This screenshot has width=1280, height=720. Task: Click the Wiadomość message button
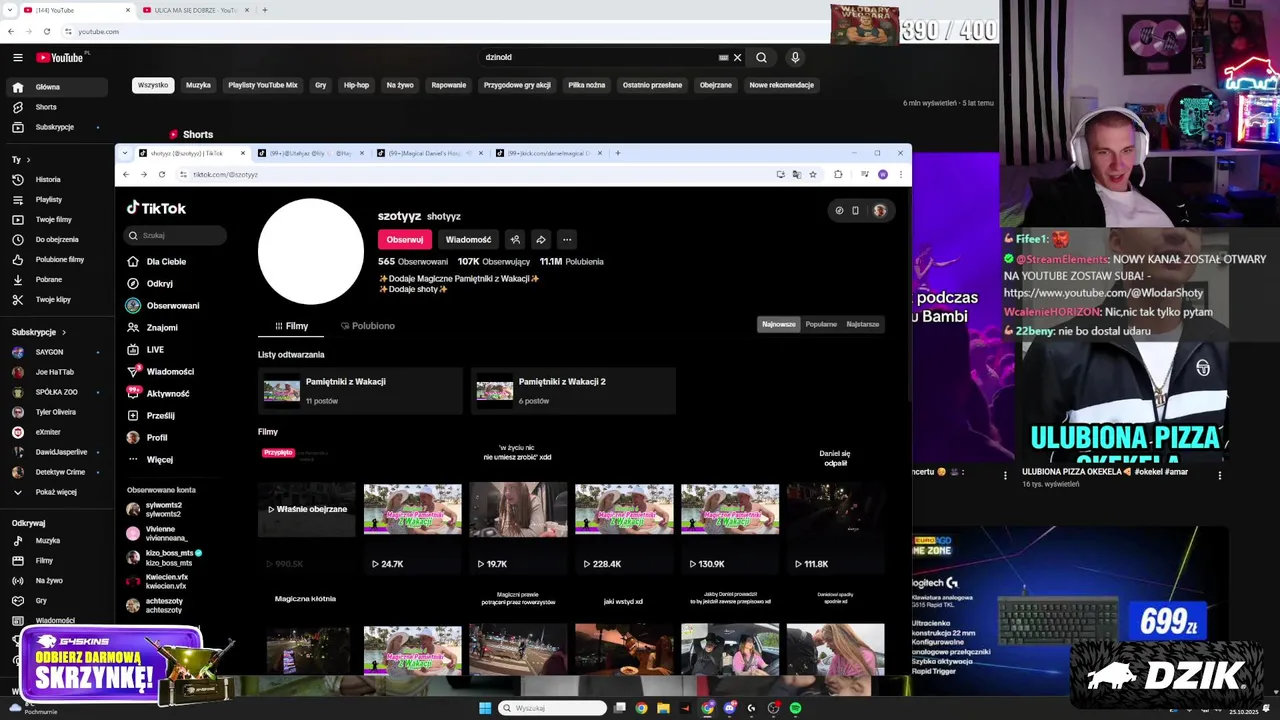(x=468, y=240)
